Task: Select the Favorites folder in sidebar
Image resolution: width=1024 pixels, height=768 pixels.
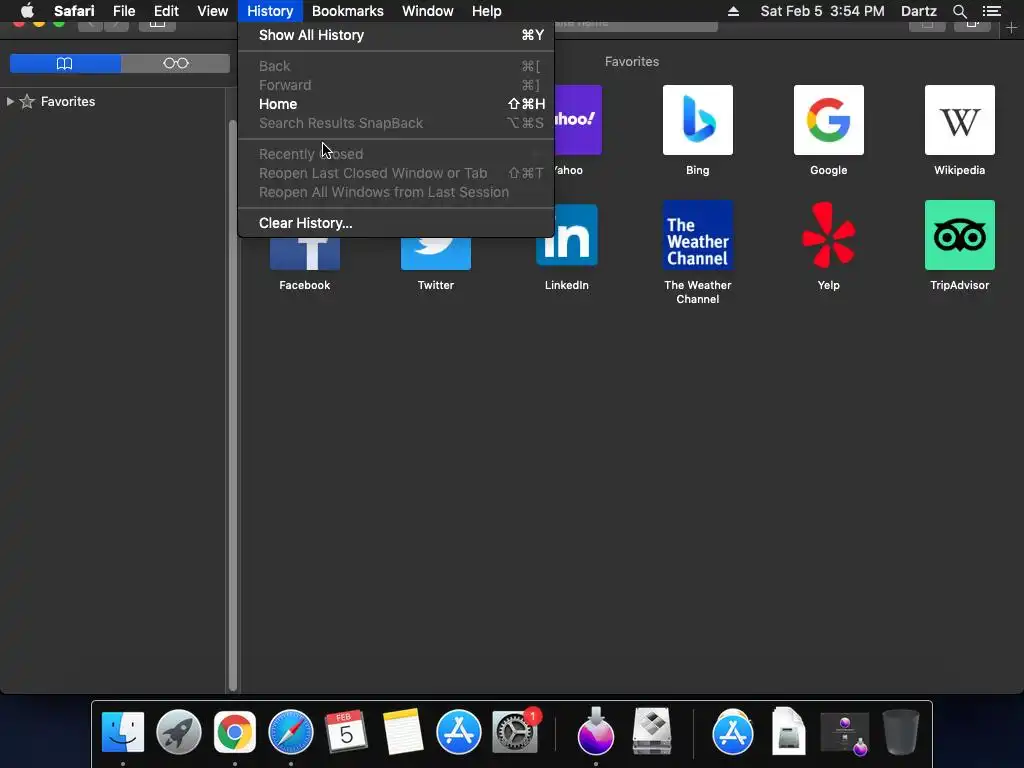Action: click(68, 101)
